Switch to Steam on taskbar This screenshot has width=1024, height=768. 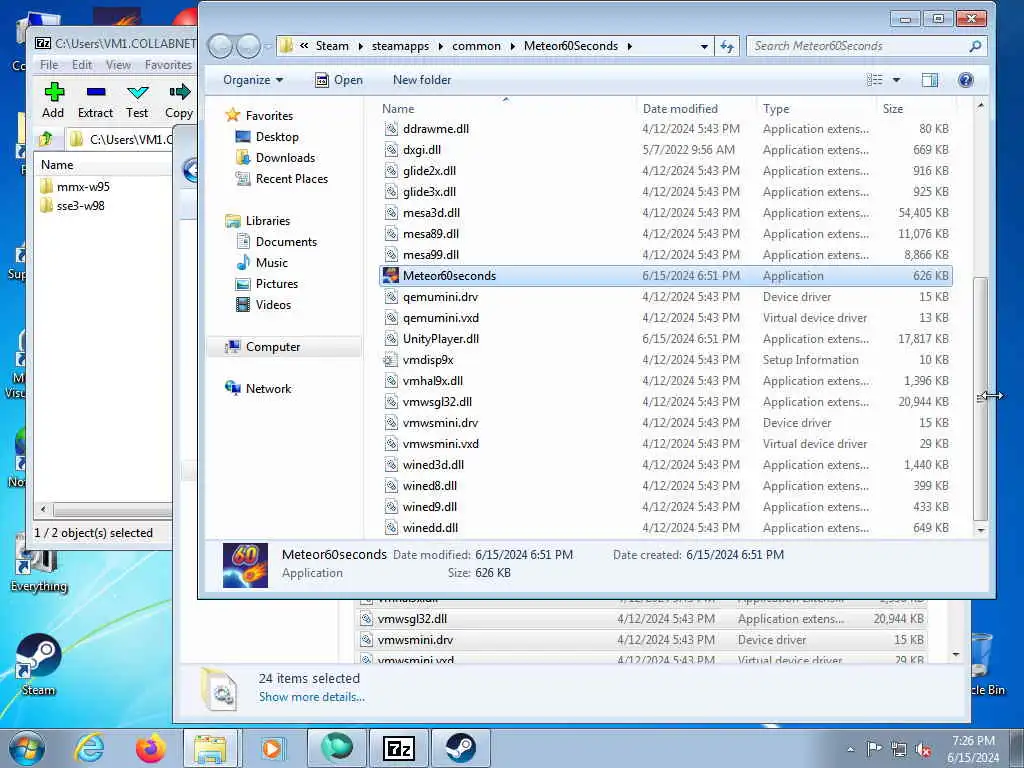(460, 748)
